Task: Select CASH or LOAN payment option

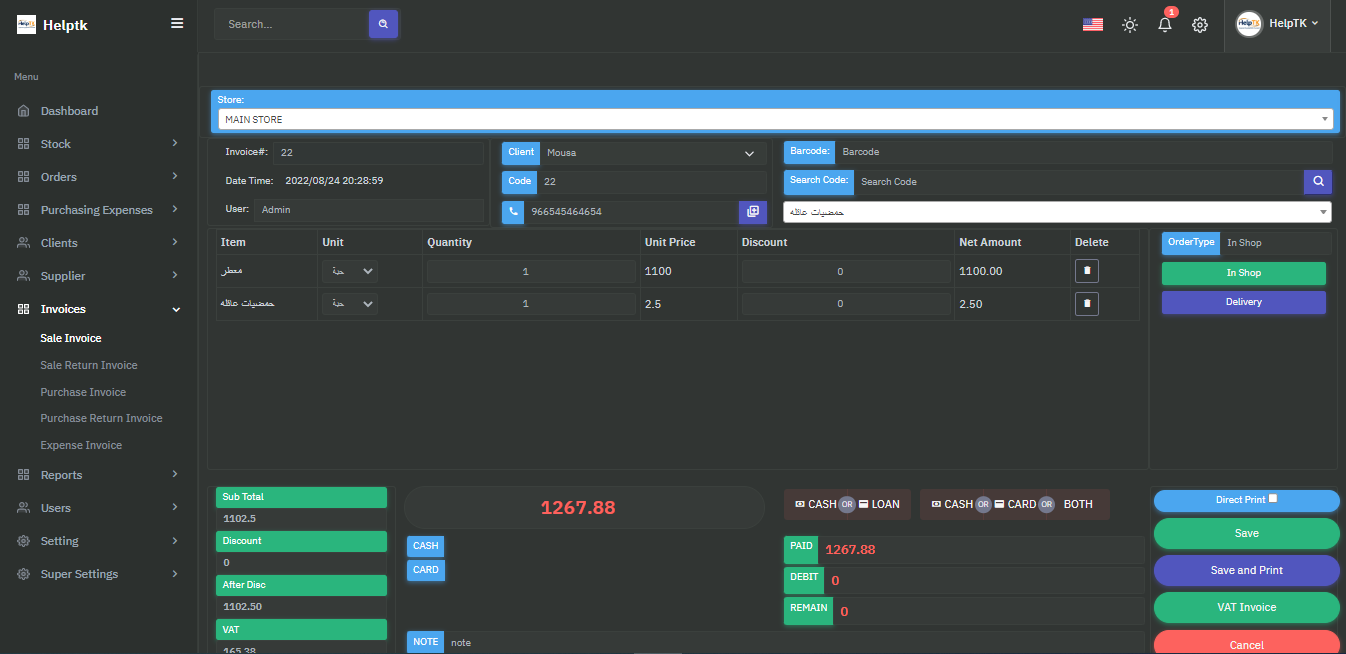Action: 847,505
